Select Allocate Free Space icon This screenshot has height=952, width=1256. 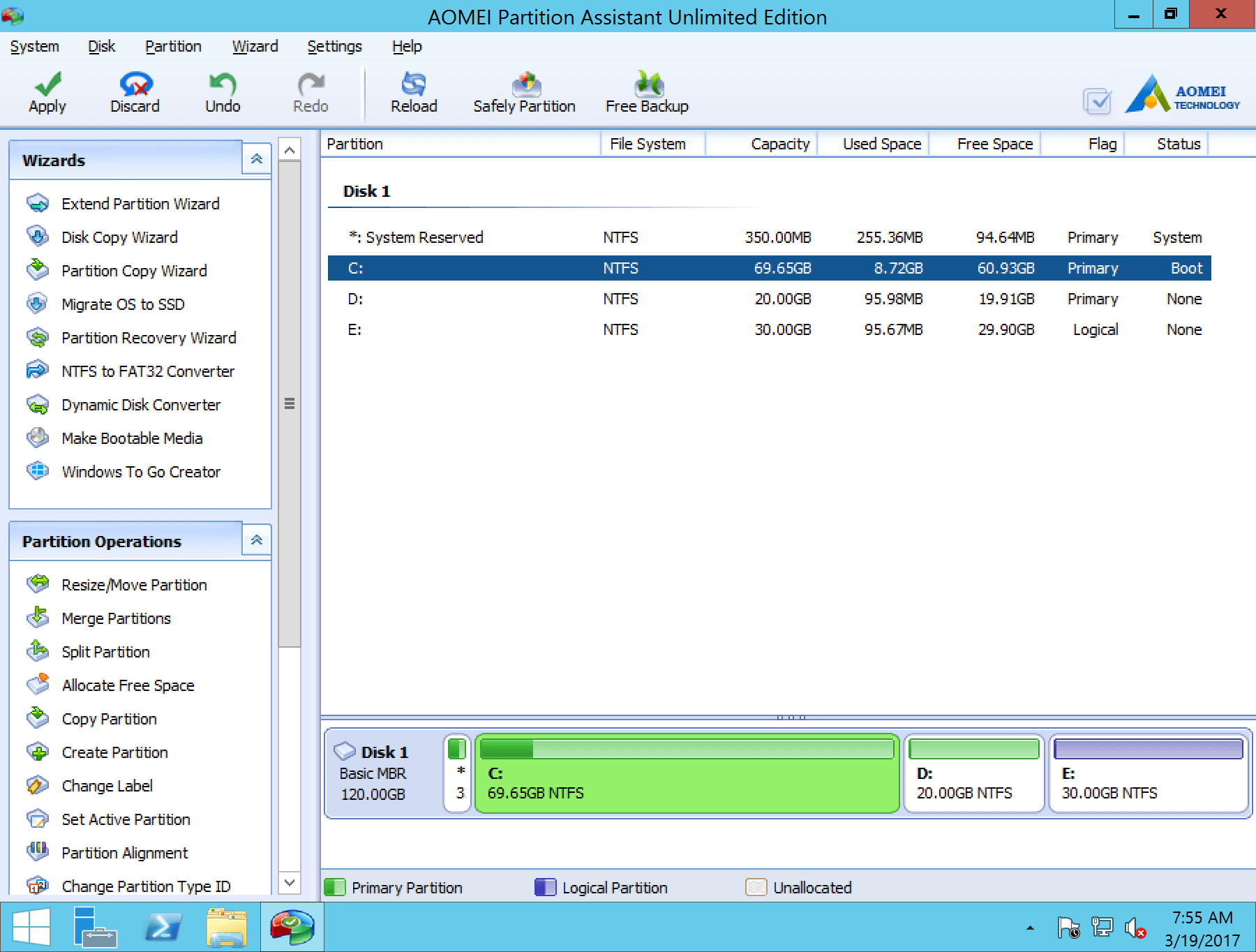click(38, 685)
